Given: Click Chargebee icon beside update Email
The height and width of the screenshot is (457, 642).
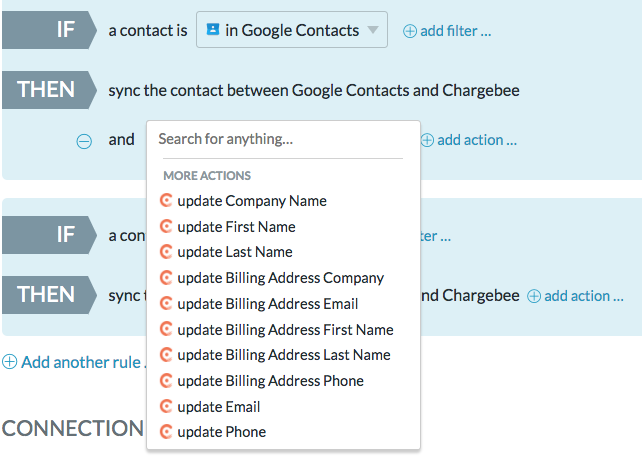Looking at the screenshot, I should pos(166,406).
